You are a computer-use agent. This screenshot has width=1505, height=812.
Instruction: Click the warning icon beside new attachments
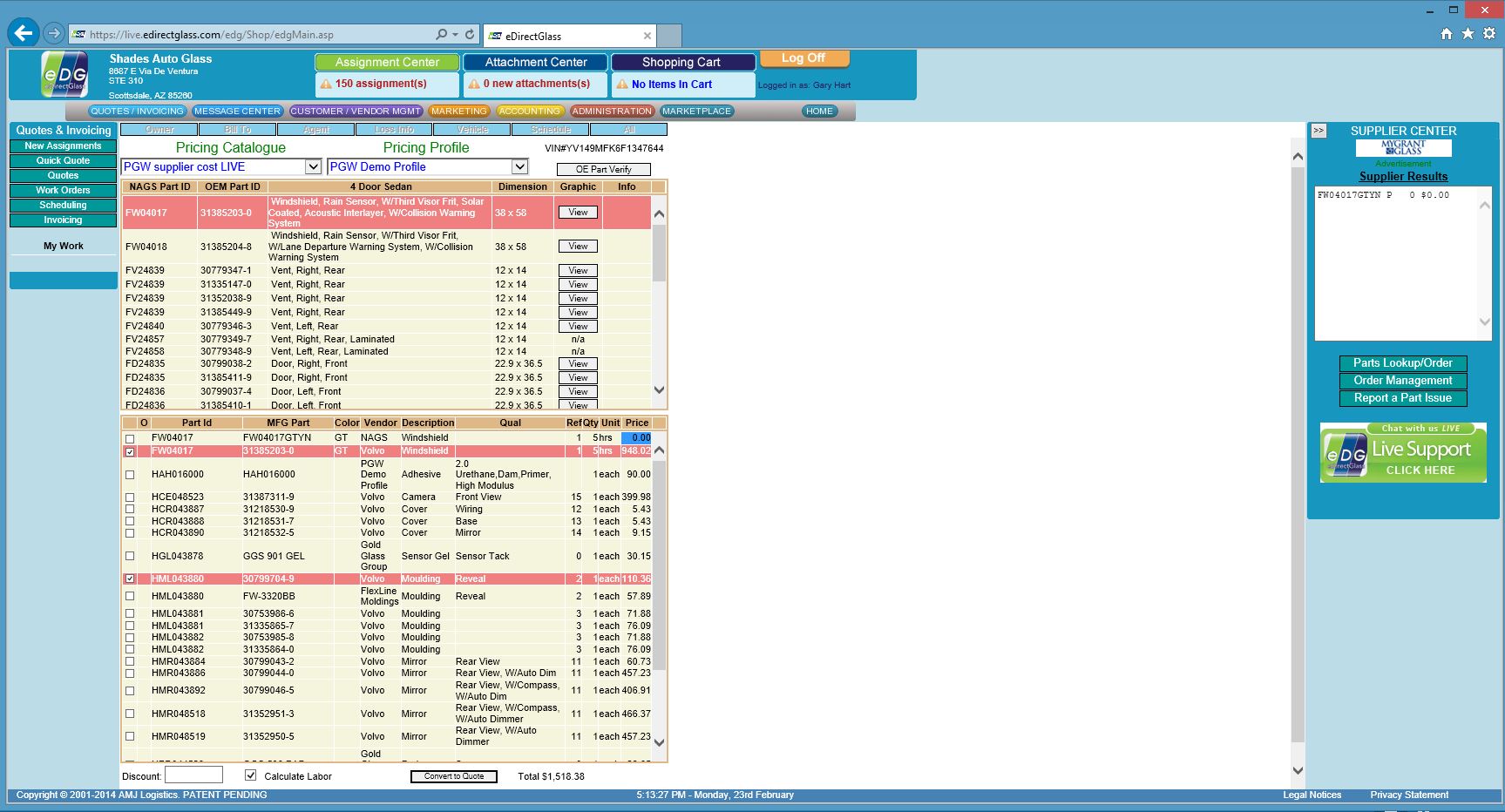pos(474,85)
